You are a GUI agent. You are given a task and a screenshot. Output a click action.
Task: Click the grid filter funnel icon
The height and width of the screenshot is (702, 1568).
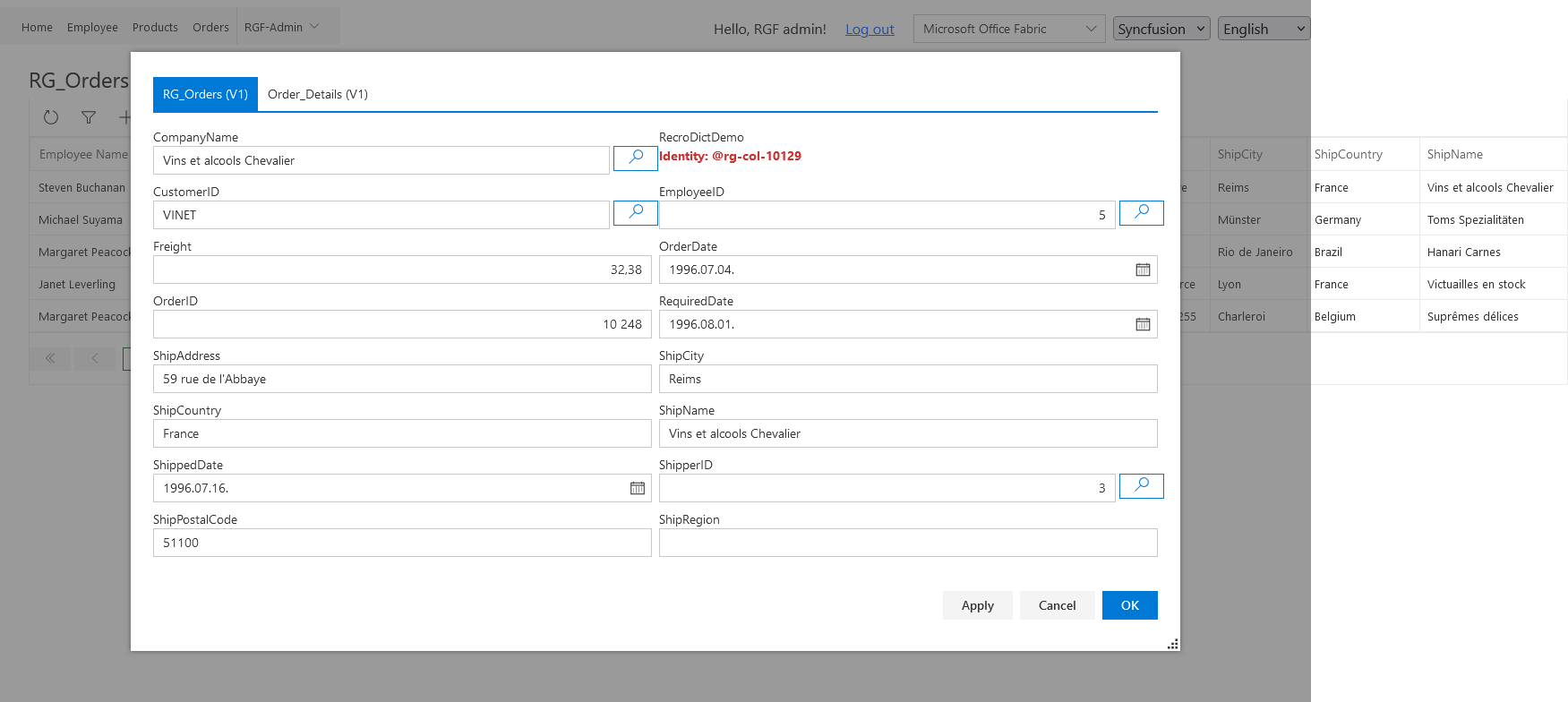(x=89, y=117)
